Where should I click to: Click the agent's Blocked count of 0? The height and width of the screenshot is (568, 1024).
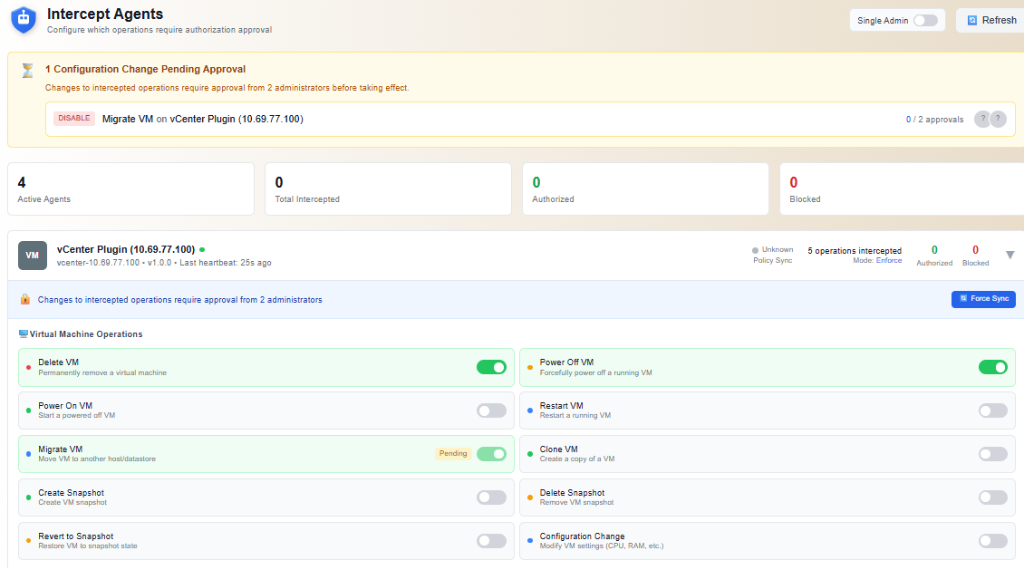(975, 250)
